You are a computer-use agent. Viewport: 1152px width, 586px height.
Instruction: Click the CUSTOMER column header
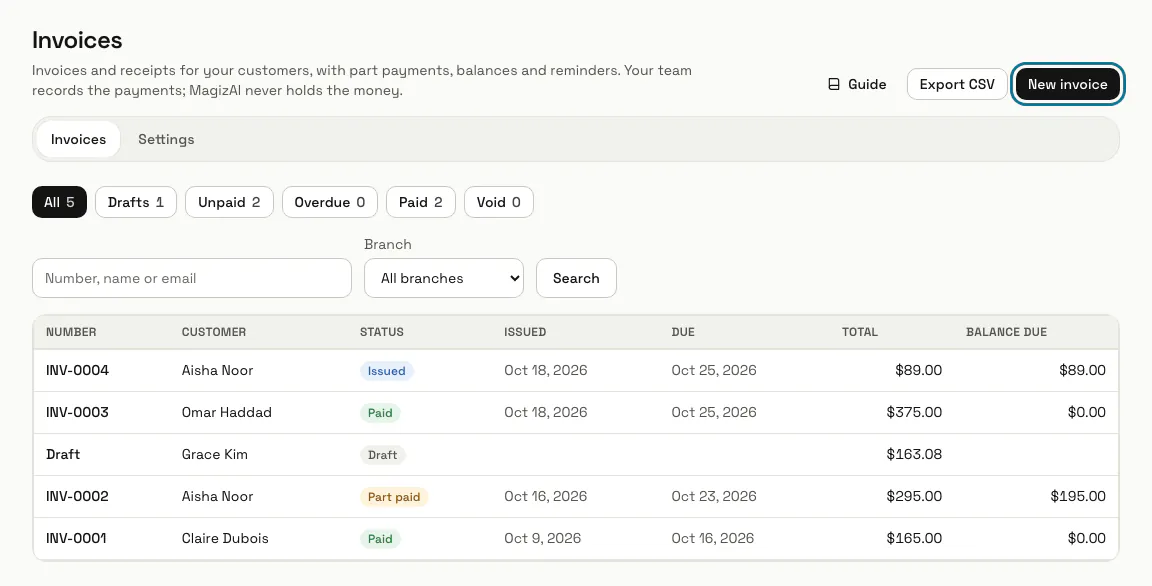[x=214, y=332]
